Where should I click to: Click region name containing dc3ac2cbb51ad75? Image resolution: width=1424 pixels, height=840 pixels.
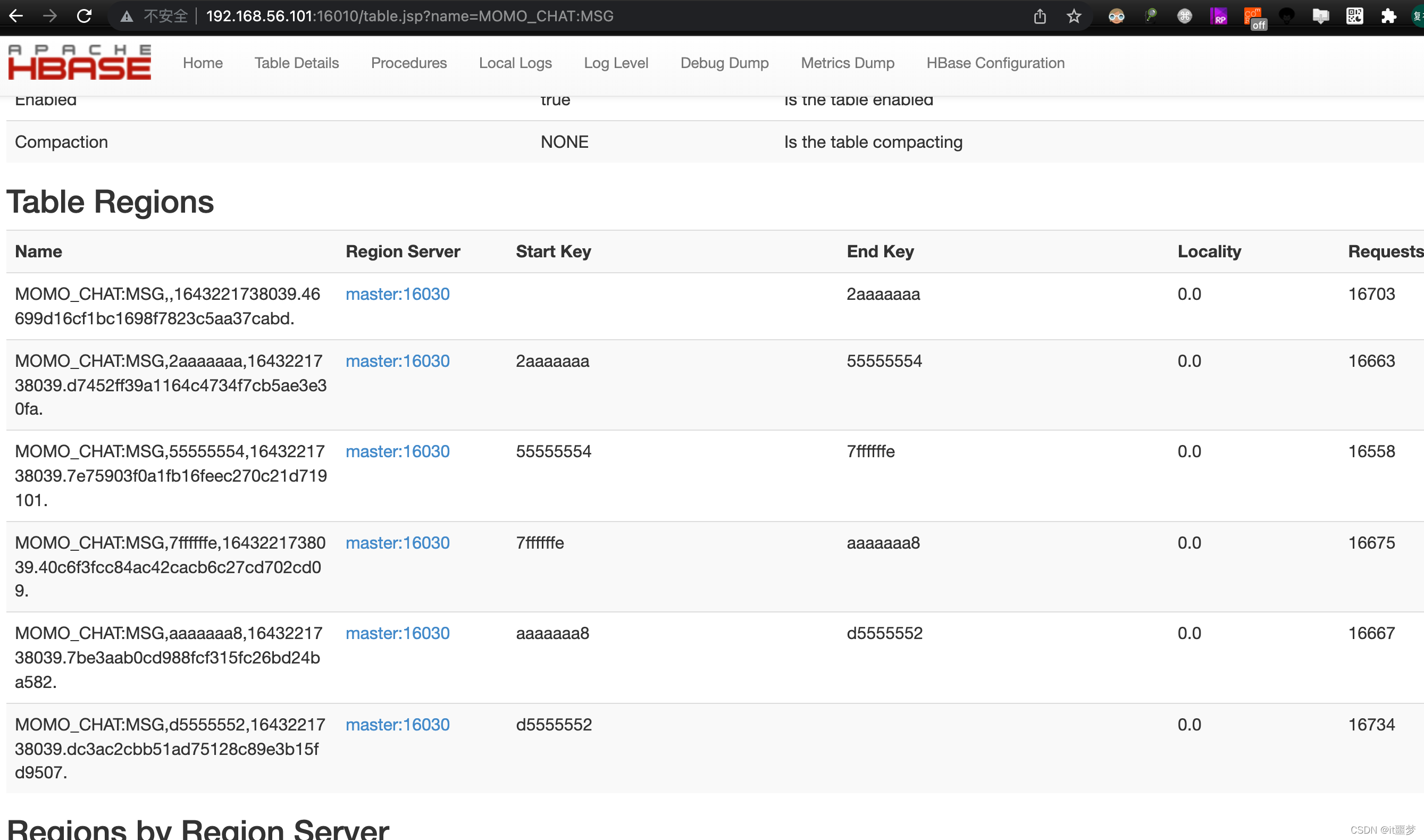click(170, 749)
